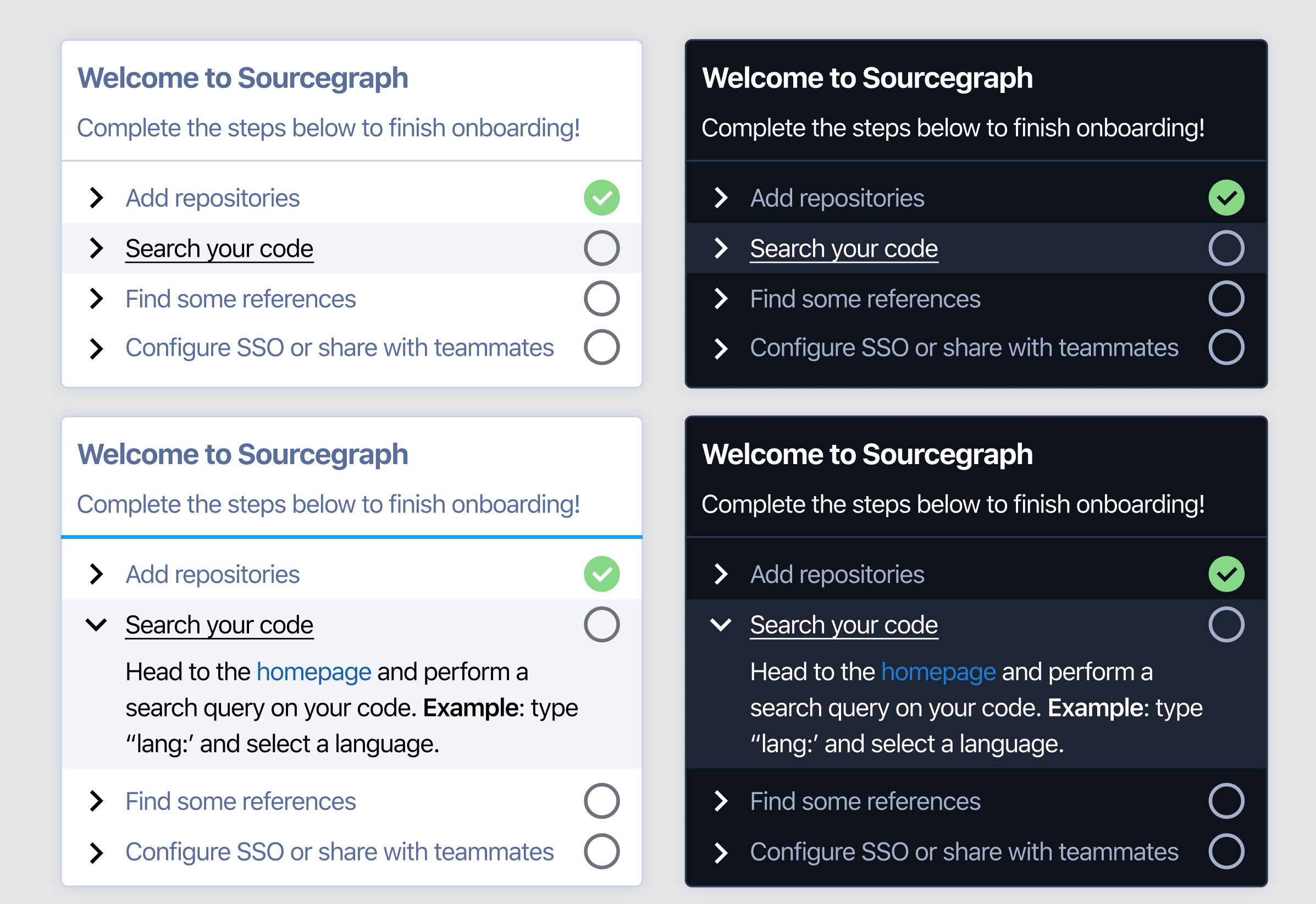Expand Add repositories chevron in top-left light panel
The image size is (1316, 904).
[x=96, y=197]
